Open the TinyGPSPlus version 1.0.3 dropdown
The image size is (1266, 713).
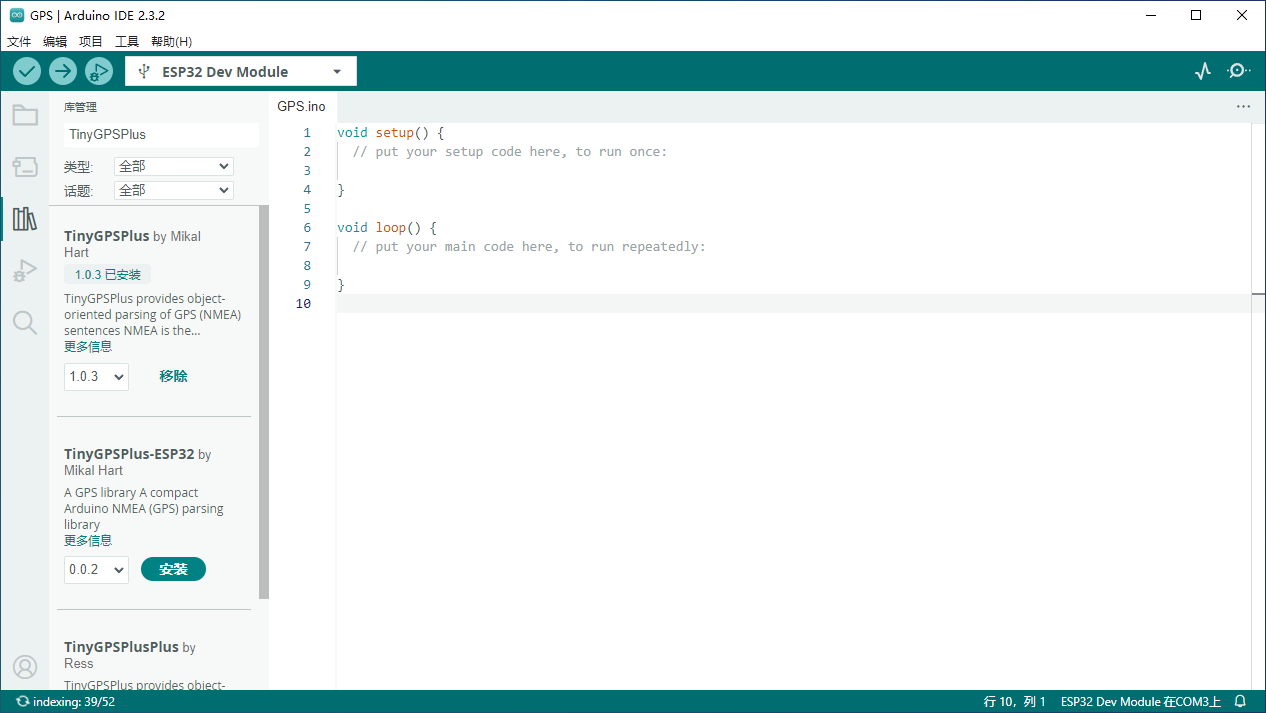(x=96, y=376)
